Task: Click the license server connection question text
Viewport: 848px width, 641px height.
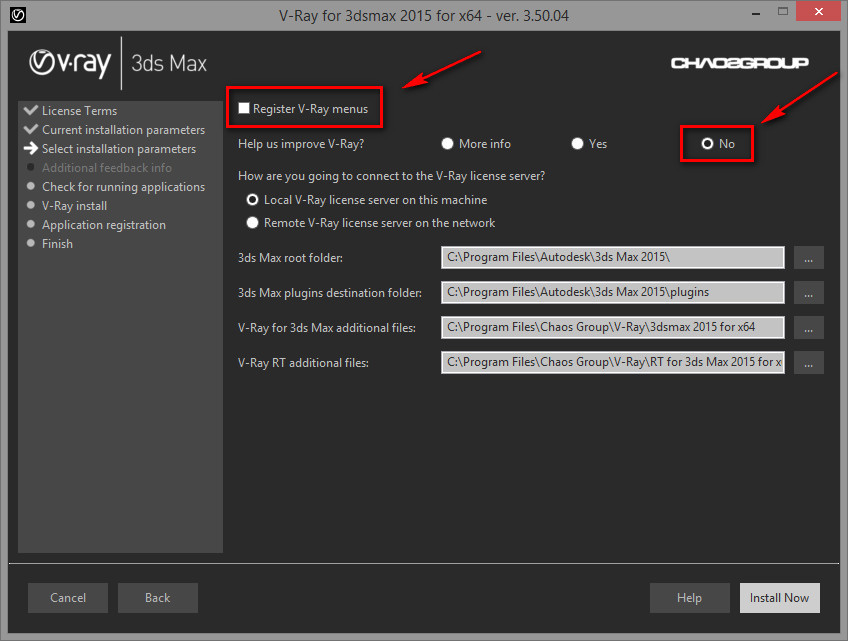Action: point(392,176)
